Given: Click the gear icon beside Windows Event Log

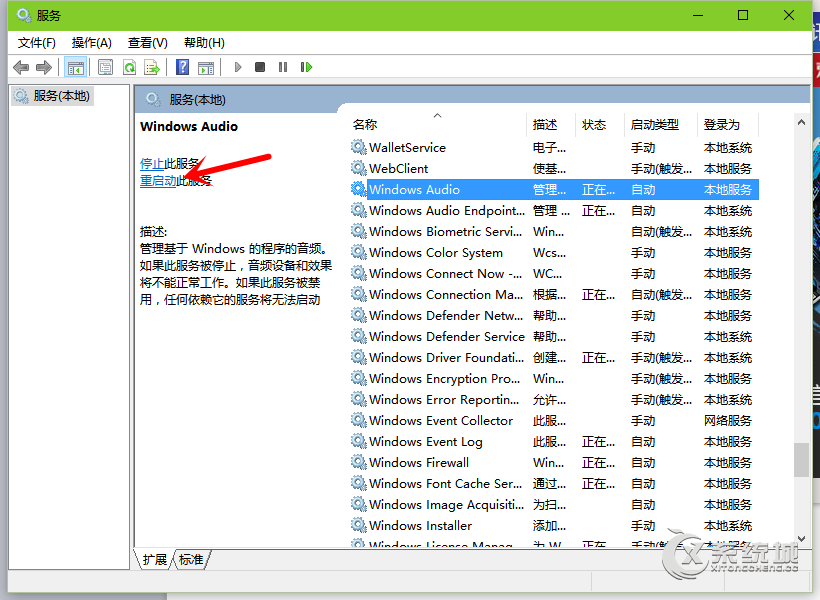Looking at the screenshot, I should tap(358, 441).
